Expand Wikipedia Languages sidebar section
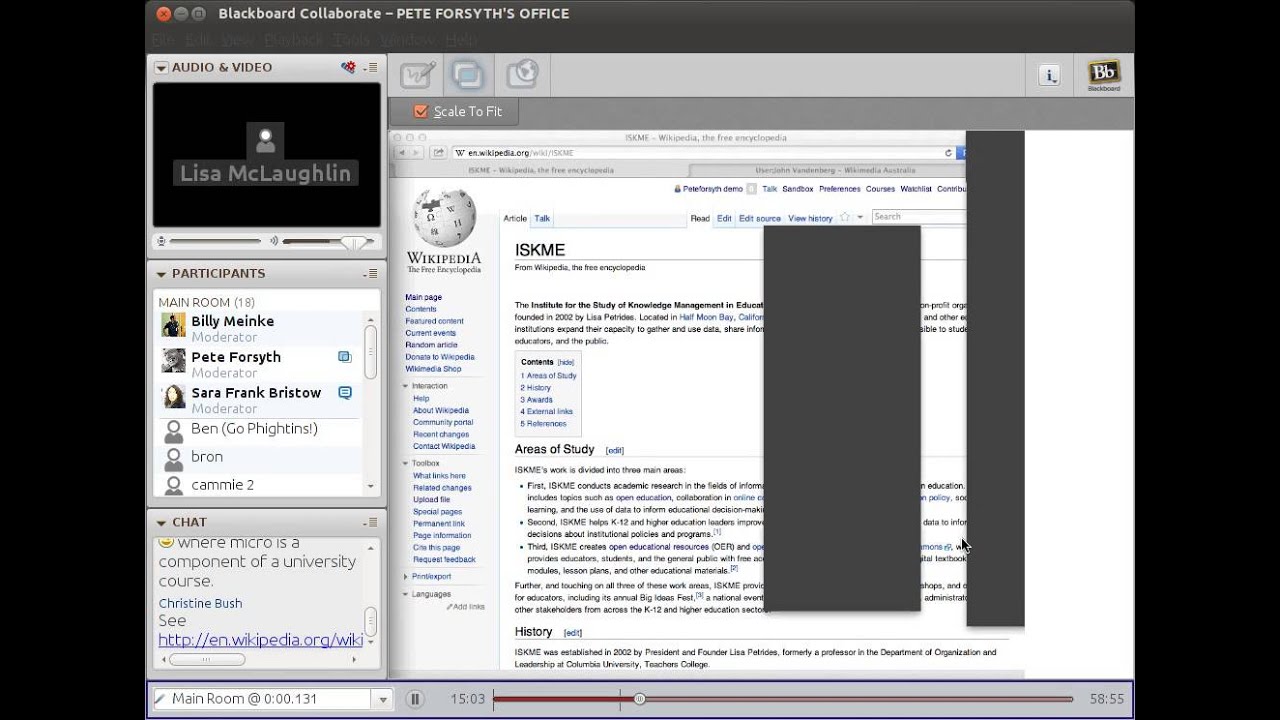This screenshot has height=720, width=1280. 406,594
